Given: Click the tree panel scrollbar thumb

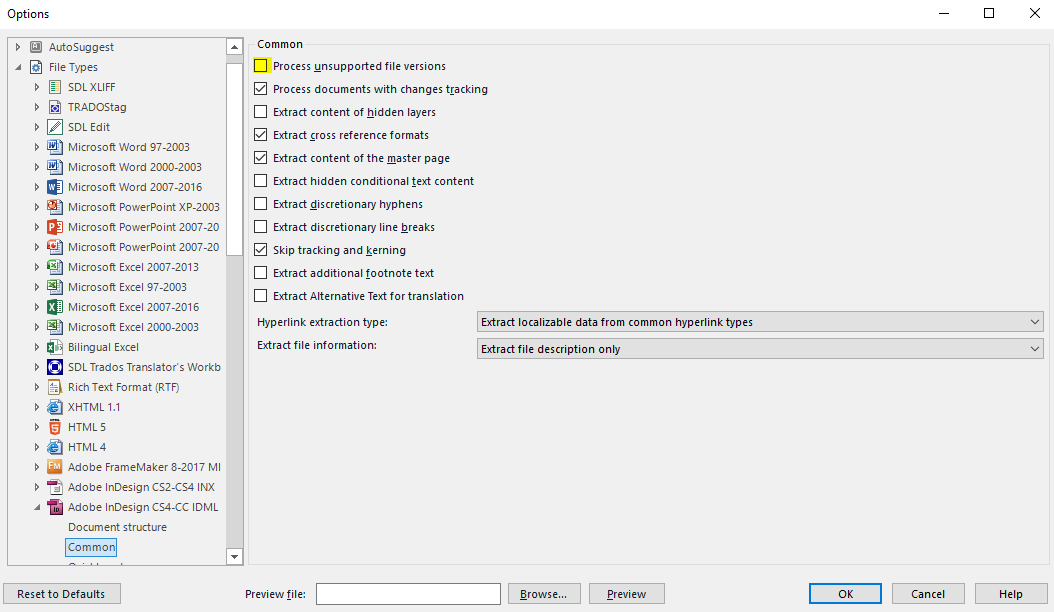Looking at the screenshot, I should click(x=235, y=159).
